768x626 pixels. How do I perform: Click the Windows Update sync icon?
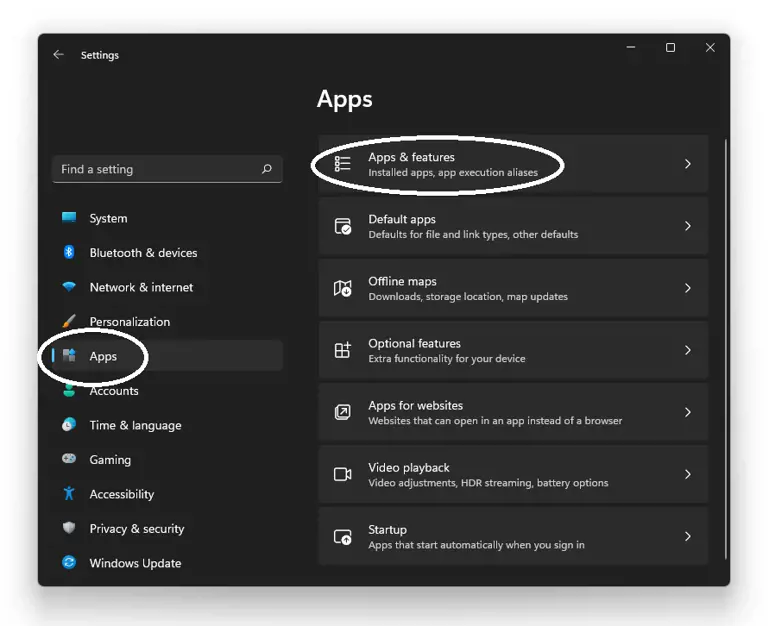[69, 563]
